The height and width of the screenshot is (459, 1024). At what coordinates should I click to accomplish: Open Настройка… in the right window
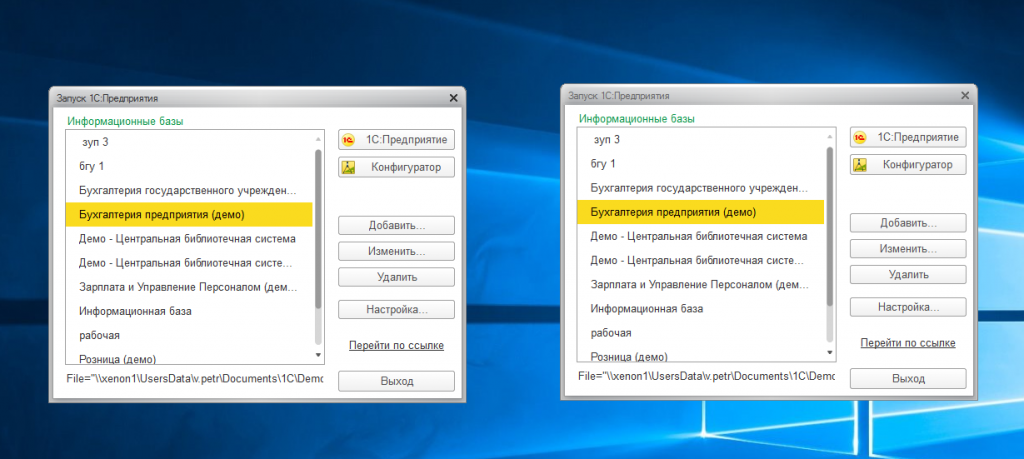coord(908,307)
